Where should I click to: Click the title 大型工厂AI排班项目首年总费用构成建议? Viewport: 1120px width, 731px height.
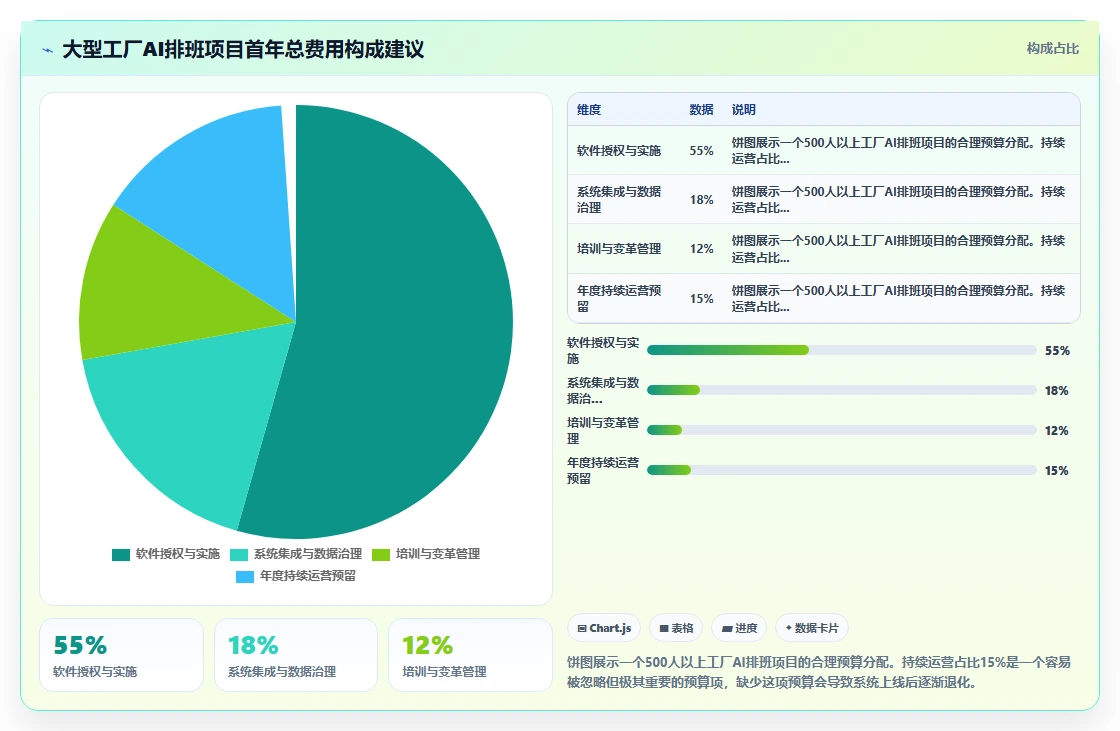(243, 49)
